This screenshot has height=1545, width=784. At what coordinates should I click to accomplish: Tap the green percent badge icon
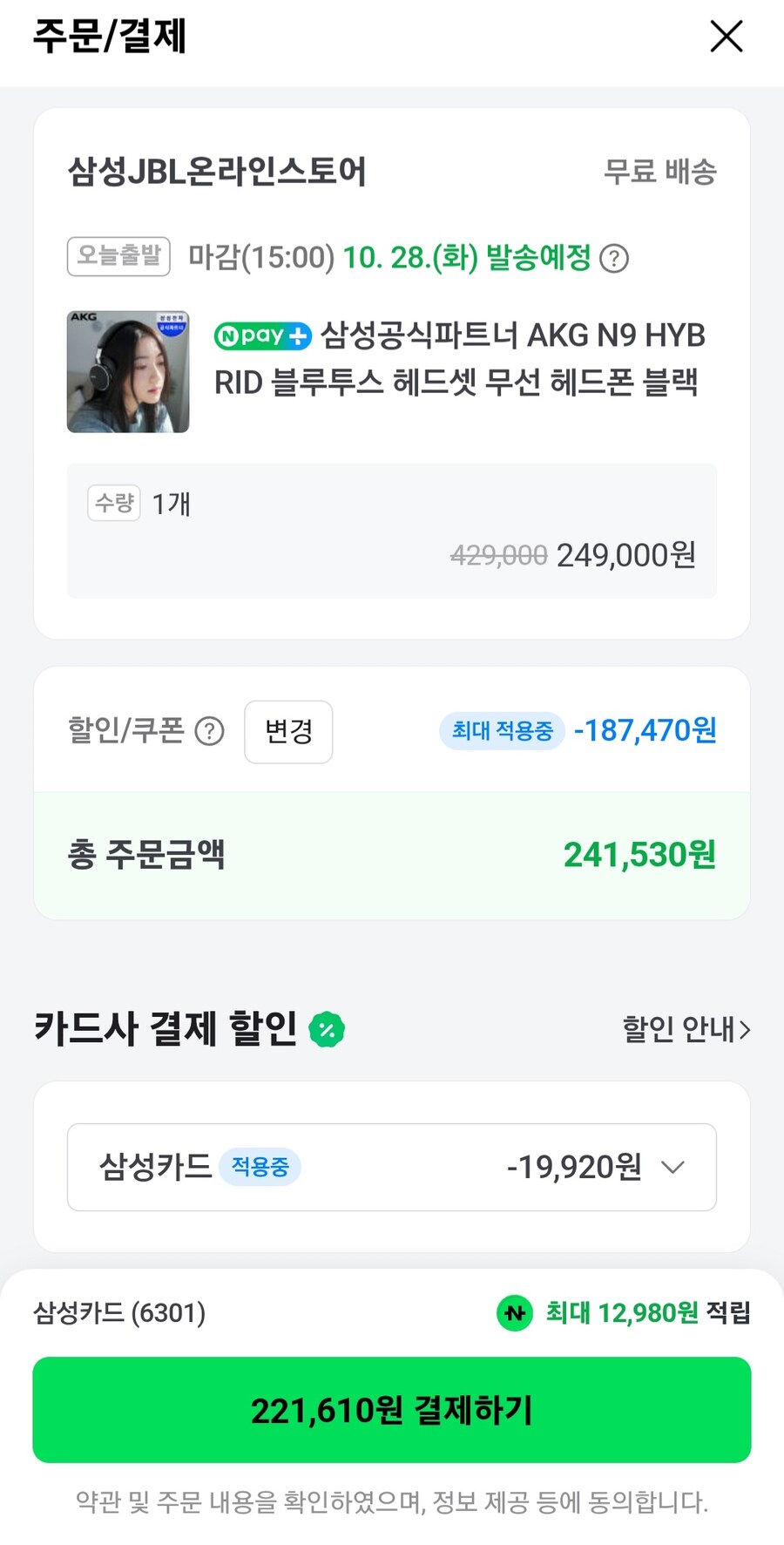click(x=327, y=1030)
